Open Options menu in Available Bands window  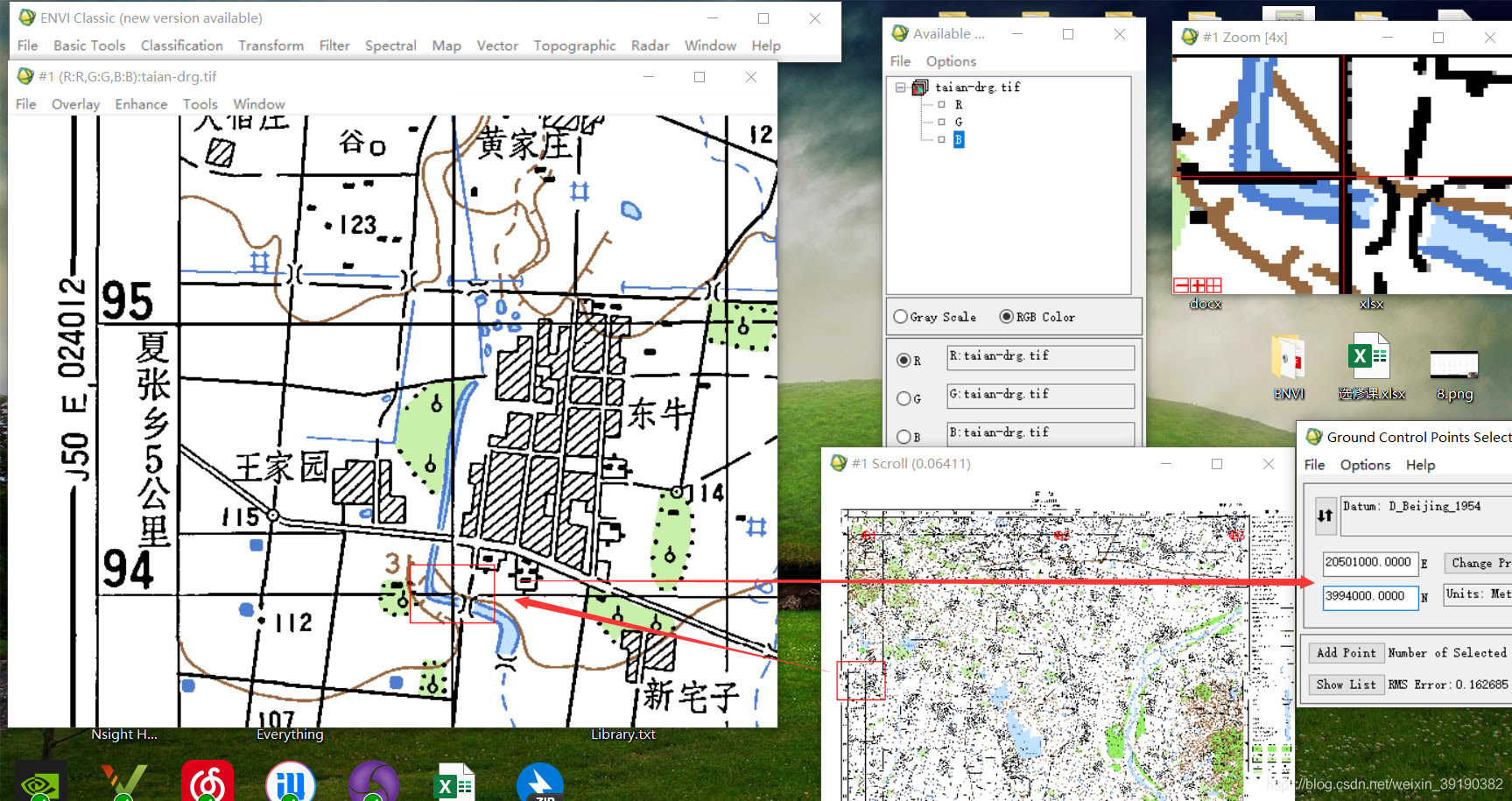tap(951, 61)
